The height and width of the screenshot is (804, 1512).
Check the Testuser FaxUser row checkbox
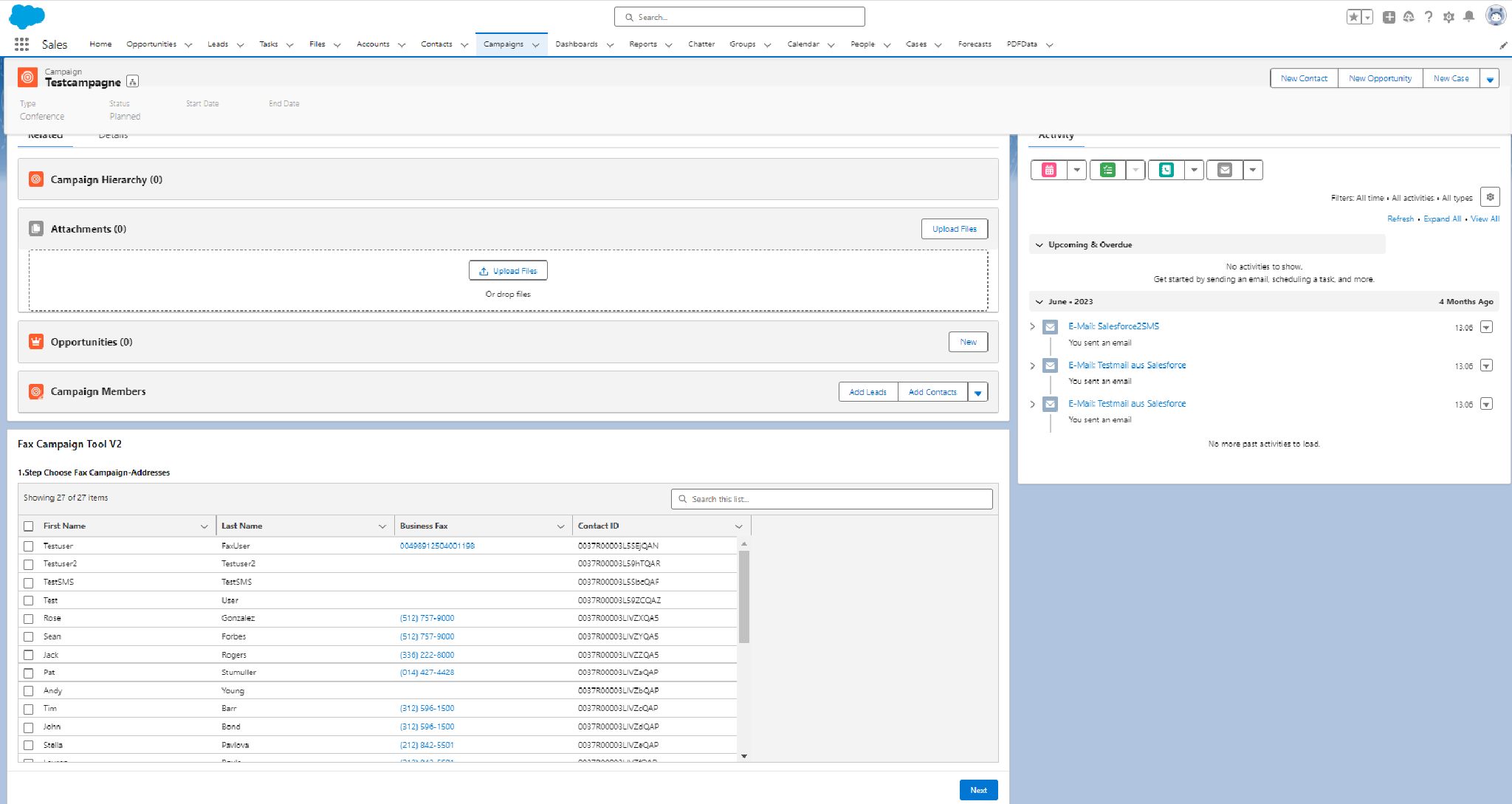tap(29, 546)
